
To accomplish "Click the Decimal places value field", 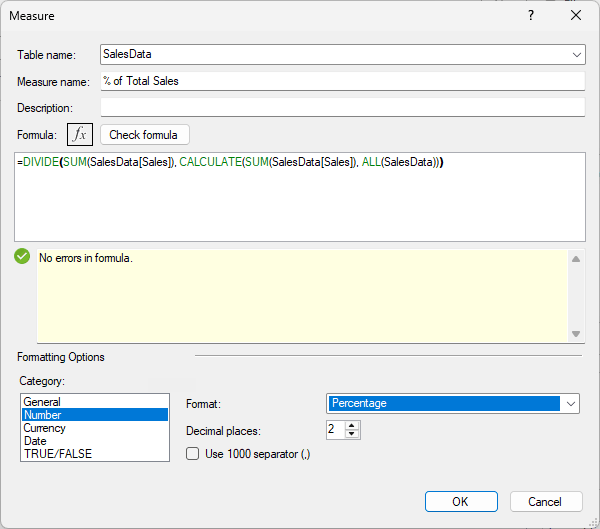I will tap(336, 429).
